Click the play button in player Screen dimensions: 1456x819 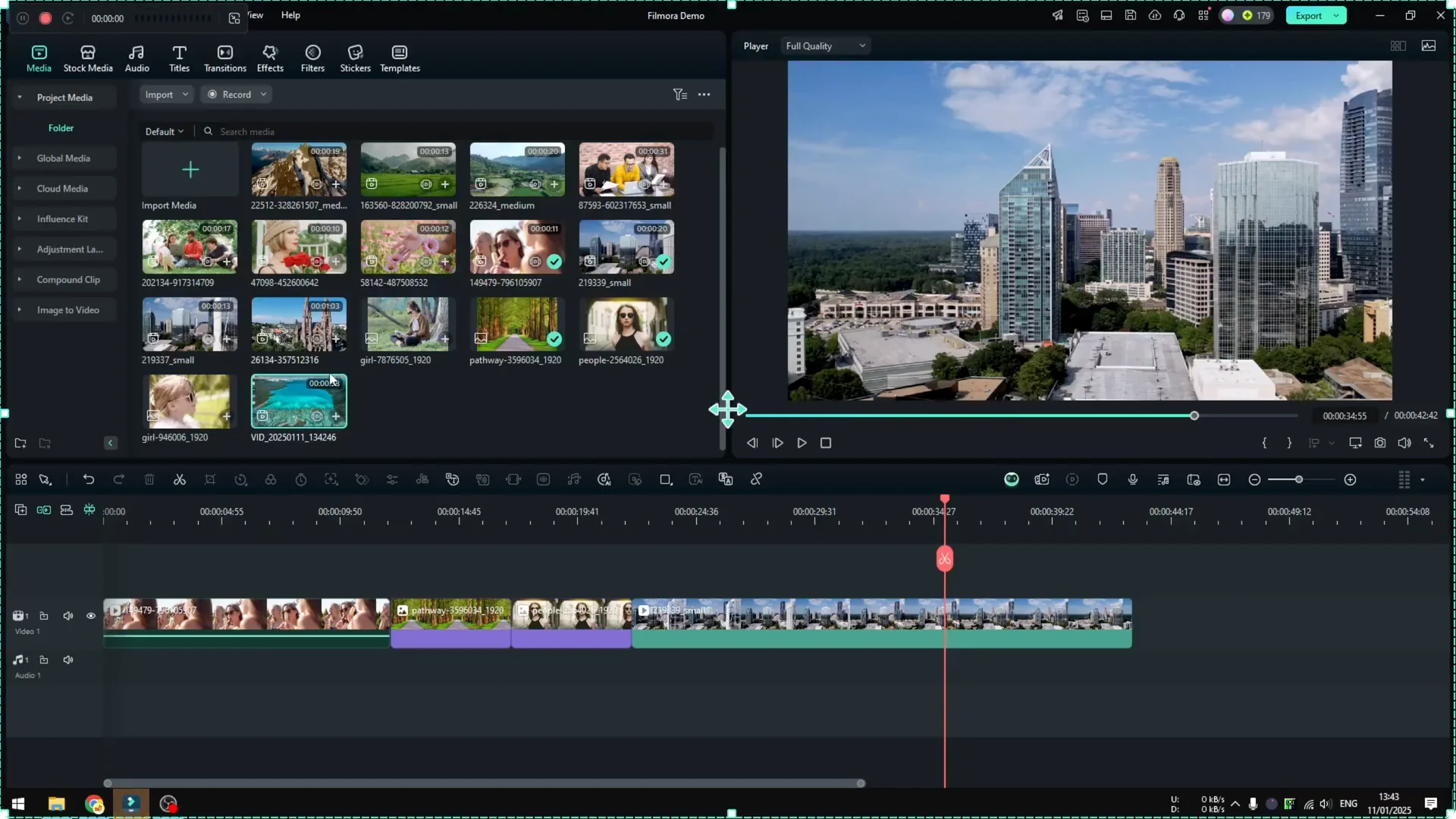802,443
